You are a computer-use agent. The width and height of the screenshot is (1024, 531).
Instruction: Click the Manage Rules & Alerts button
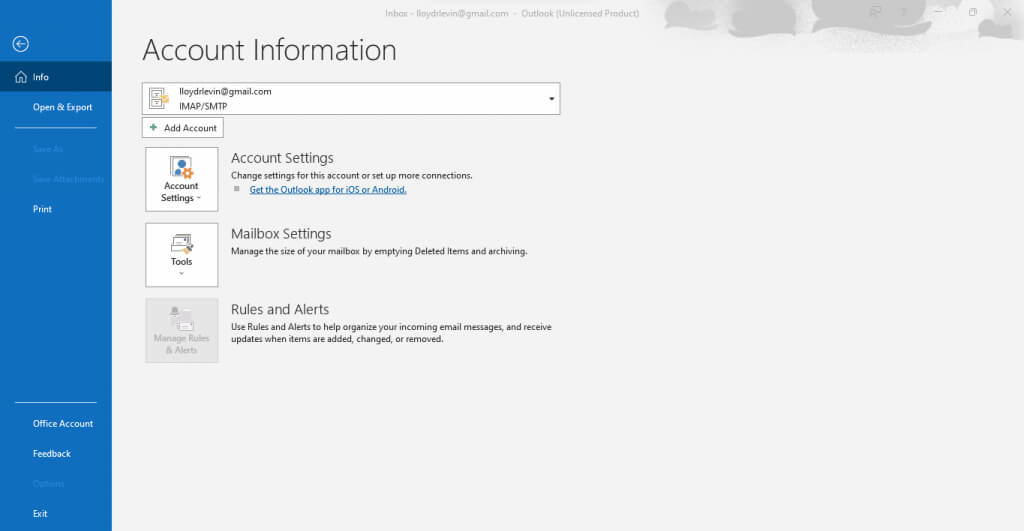(182, 330)
